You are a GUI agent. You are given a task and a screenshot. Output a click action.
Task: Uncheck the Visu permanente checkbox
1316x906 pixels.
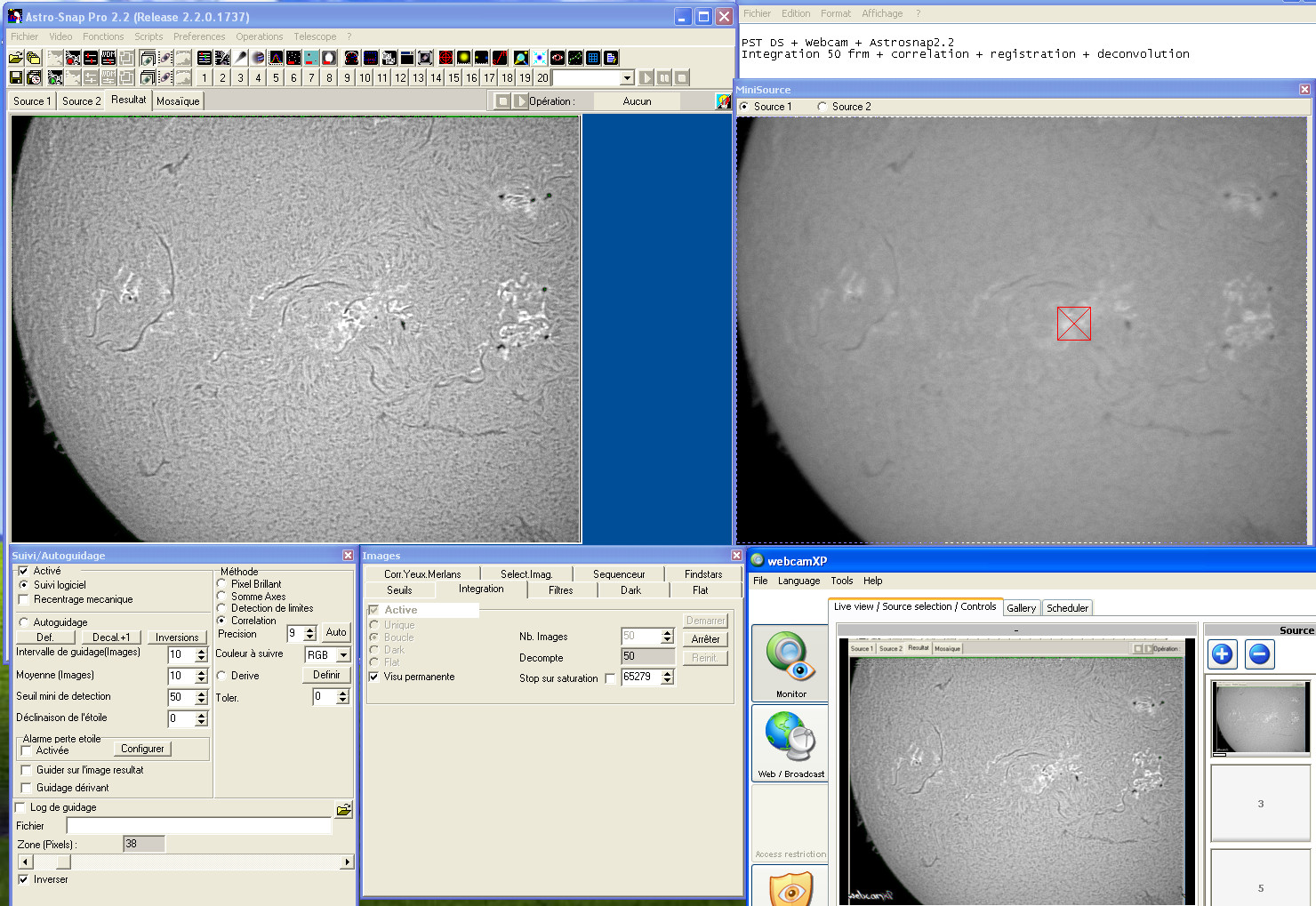pos(374,677)
